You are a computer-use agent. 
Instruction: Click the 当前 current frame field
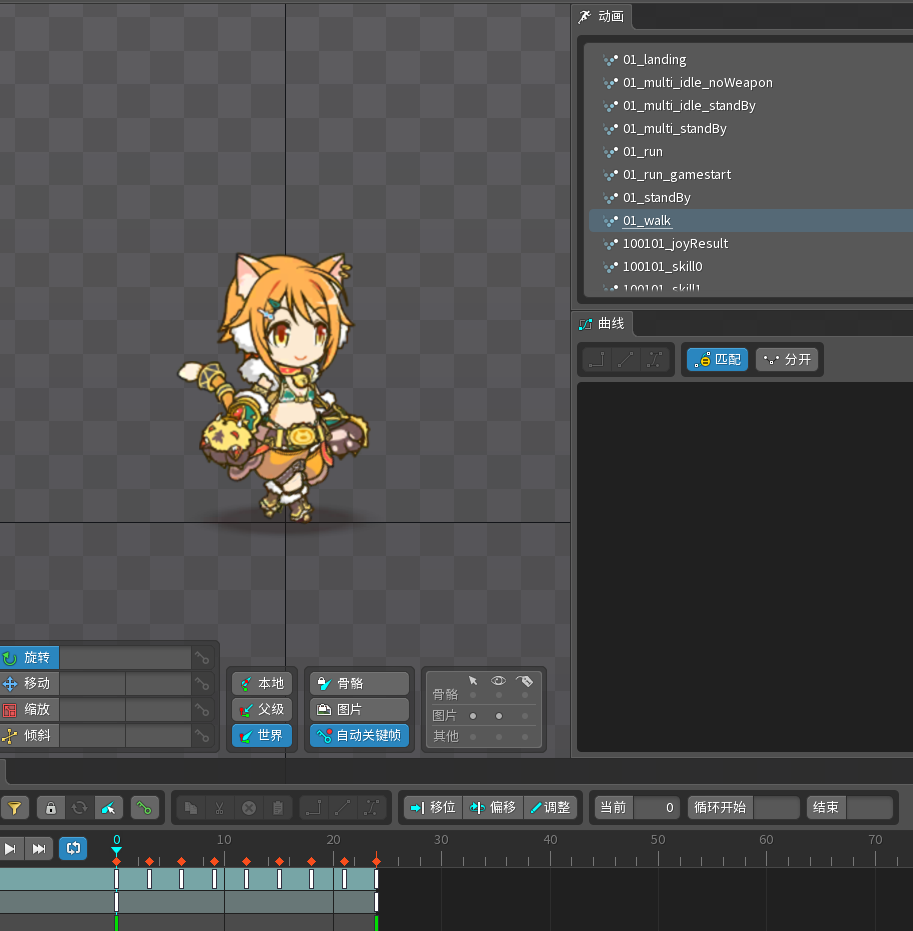657,808
